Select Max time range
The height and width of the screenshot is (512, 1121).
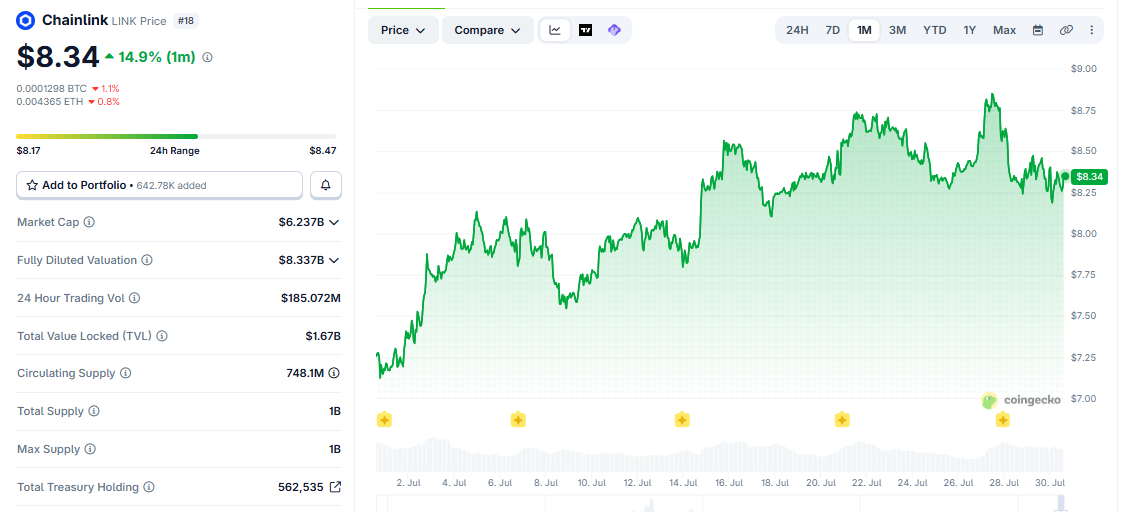(1004, 30)
